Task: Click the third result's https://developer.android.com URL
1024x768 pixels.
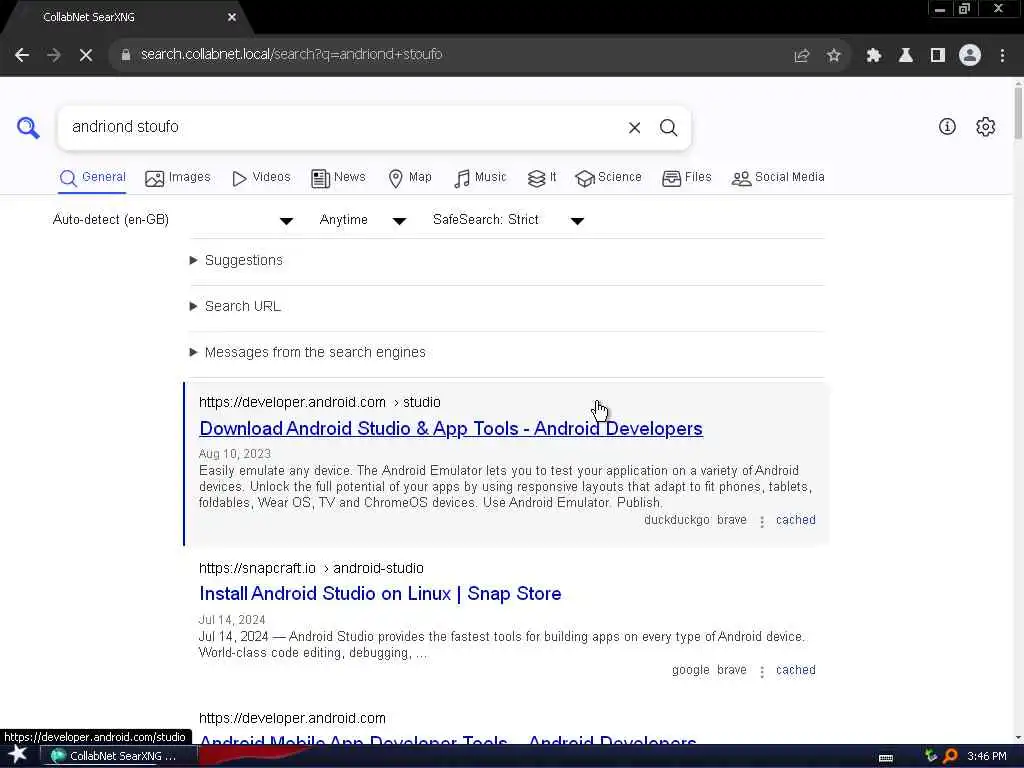Action: [x=292, y=718]
